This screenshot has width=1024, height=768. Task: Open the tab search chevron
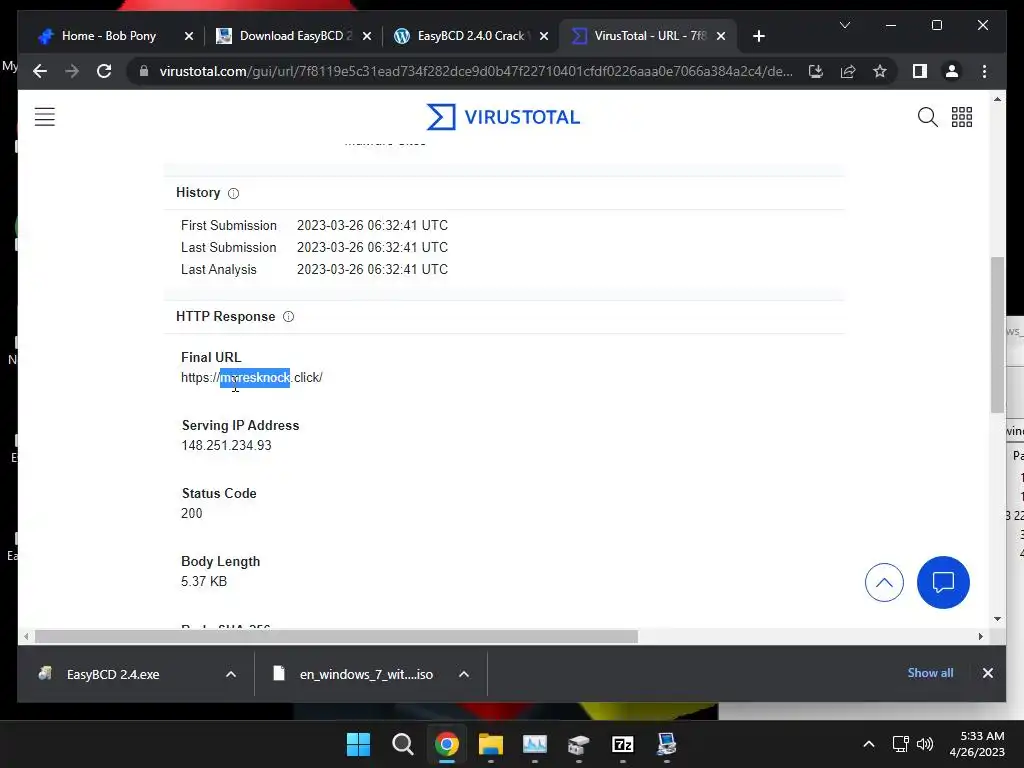point(844,25)
